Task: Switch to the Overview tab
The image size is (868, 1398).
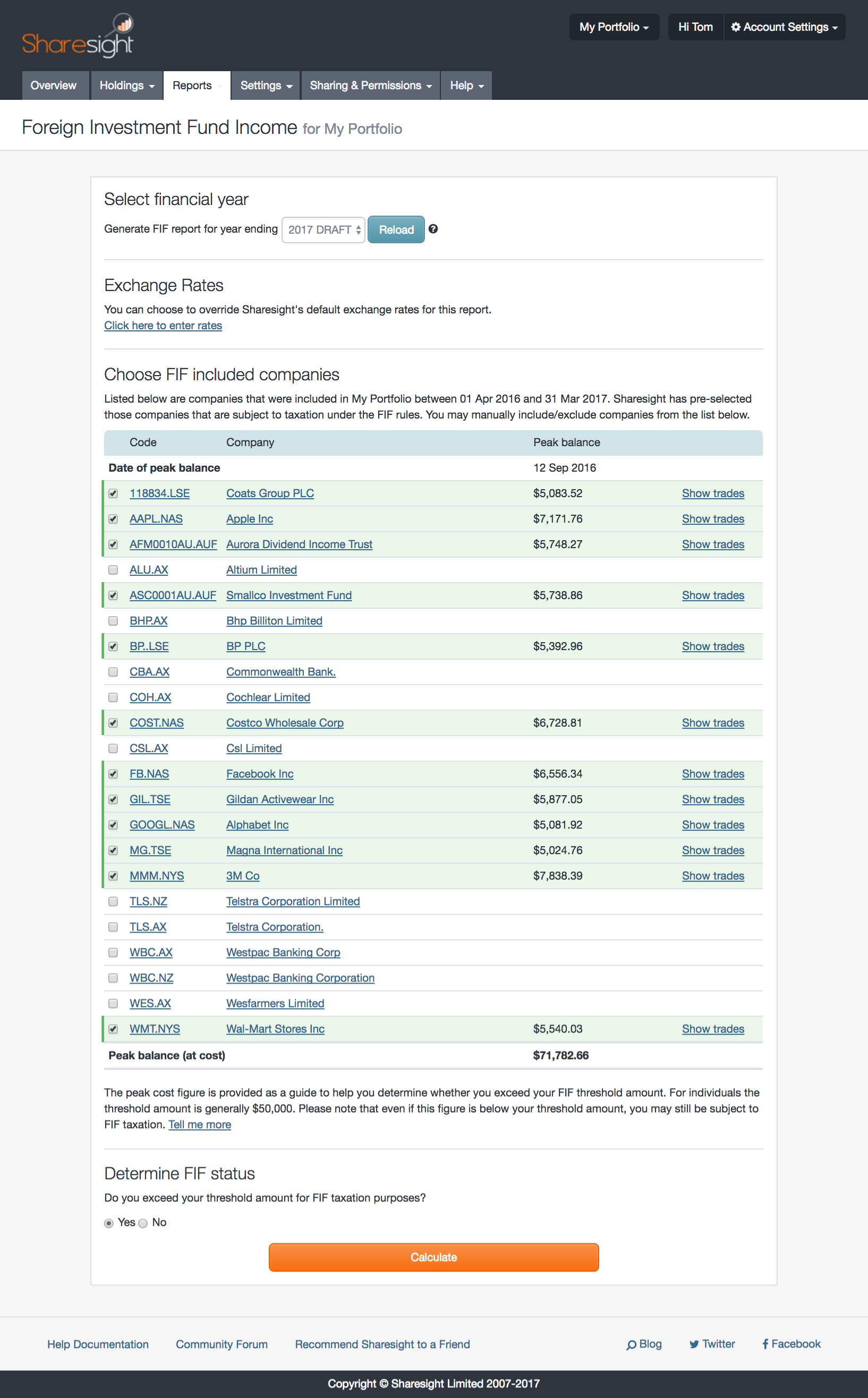Action: point(55,85)
